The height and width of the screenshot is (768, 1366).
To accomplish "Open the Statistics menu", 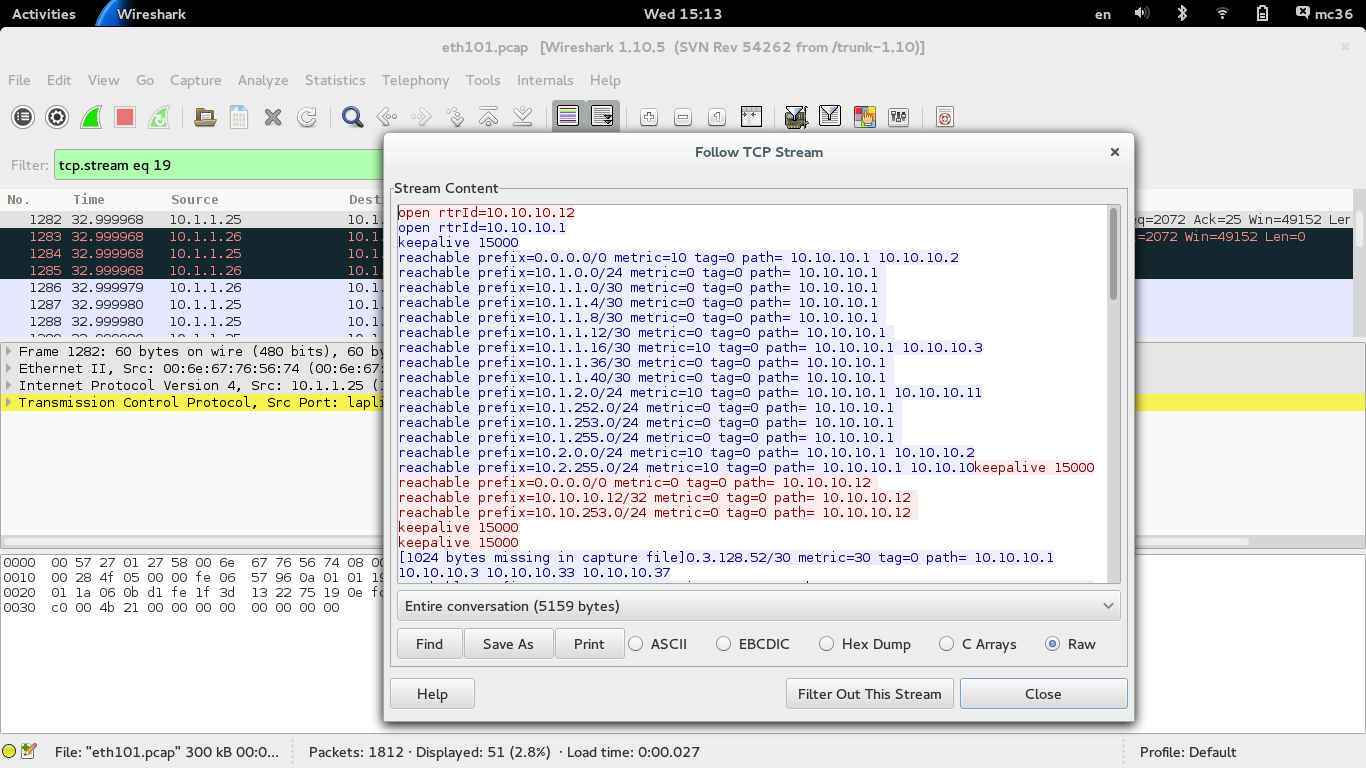I will (335, 80).
